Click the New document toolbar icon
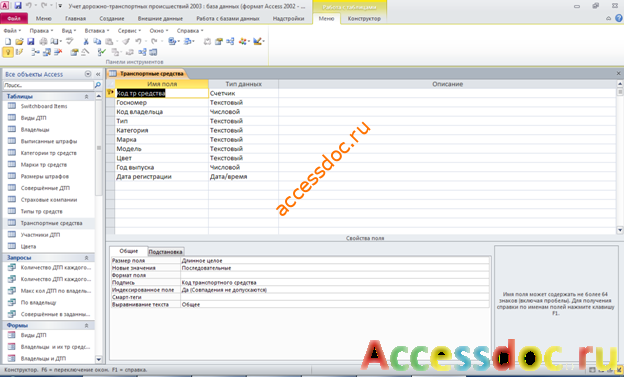The image size is (624, 377). 8,41
